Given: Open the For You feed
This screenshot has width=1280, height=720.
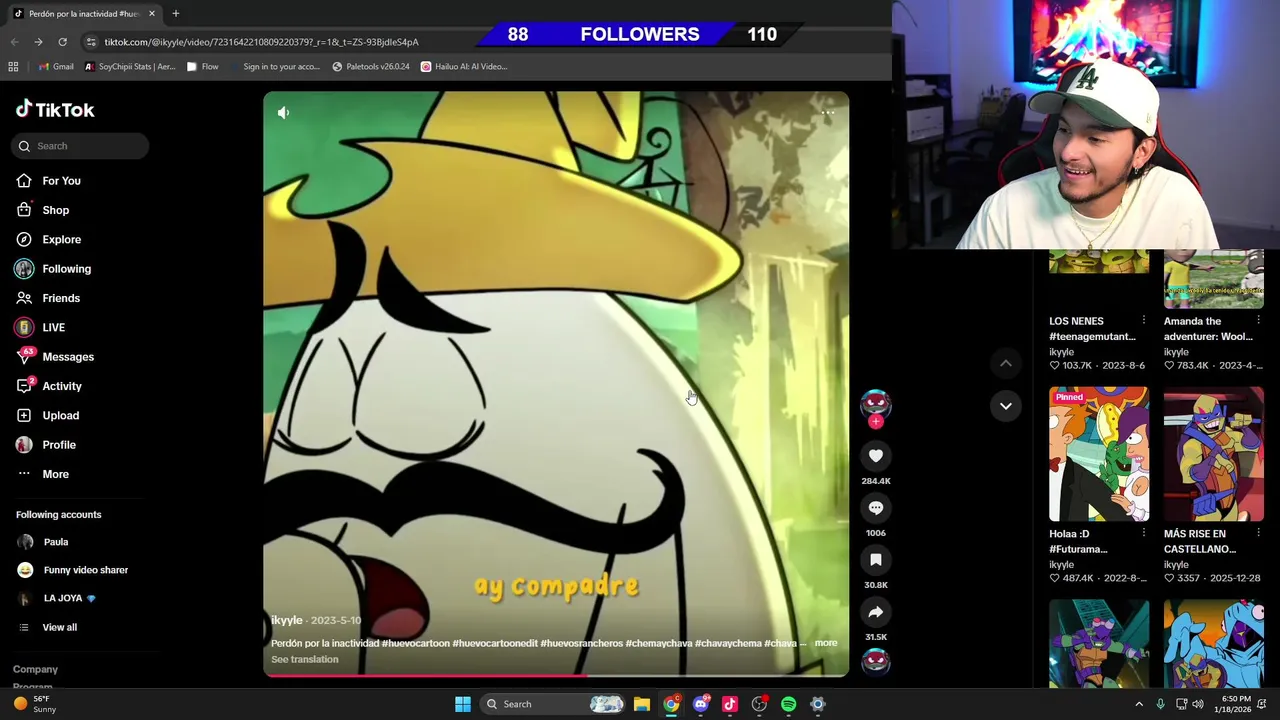Looking at the screenshot, I should click(61, 181).
